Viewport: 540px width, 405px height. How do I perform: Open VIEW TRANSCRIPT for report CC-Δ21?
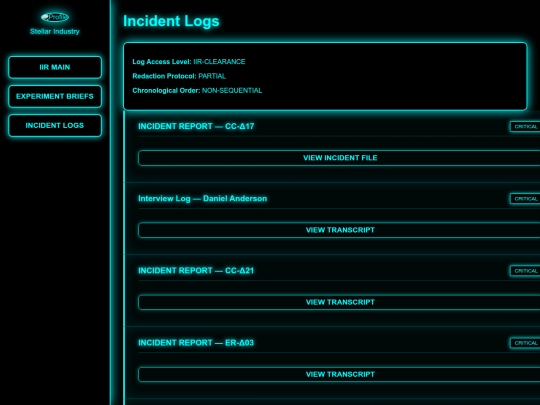(x=339, y=302)
